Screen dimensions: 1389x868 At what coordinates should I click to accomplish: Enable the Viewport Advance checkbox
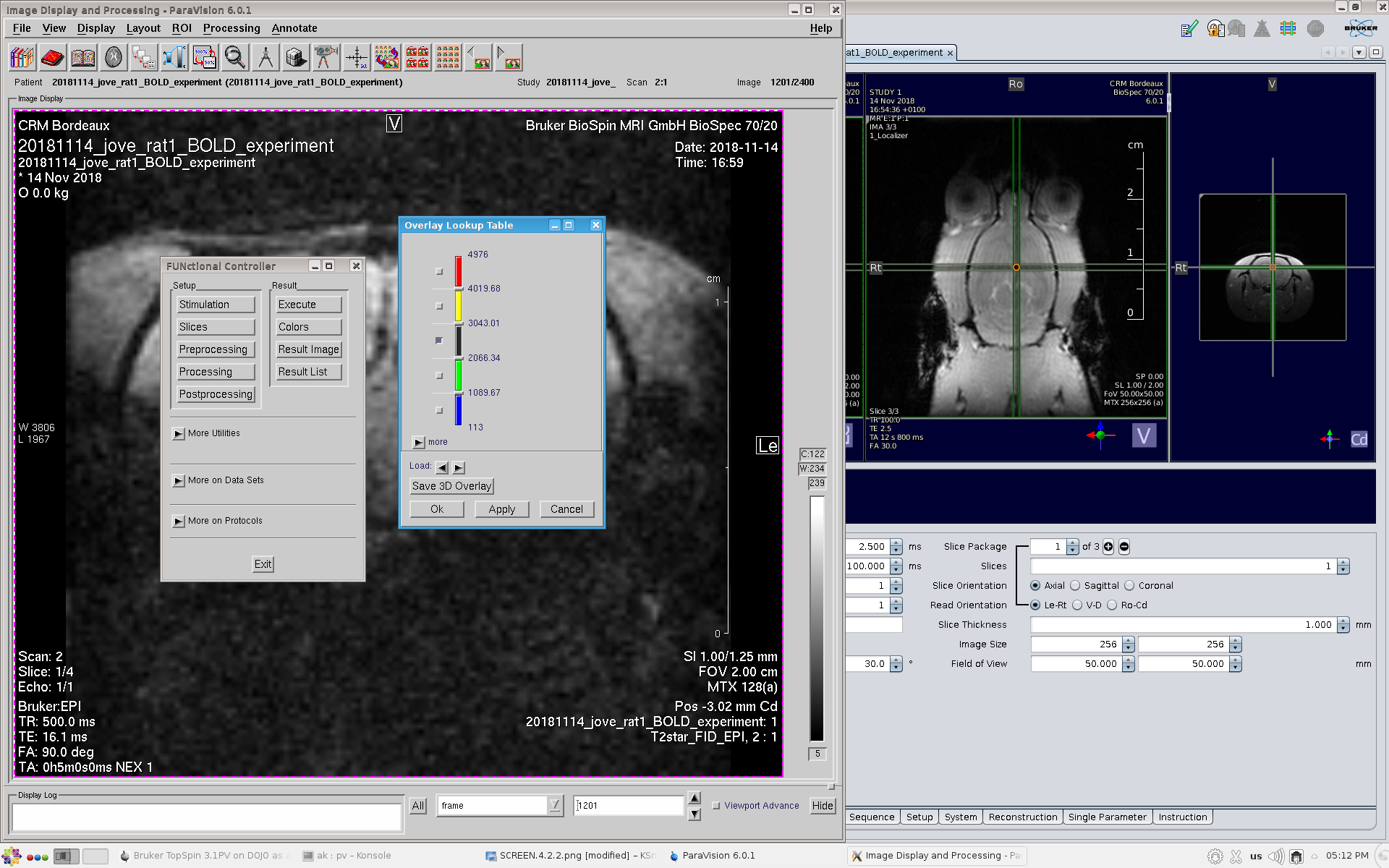[716, 806]
